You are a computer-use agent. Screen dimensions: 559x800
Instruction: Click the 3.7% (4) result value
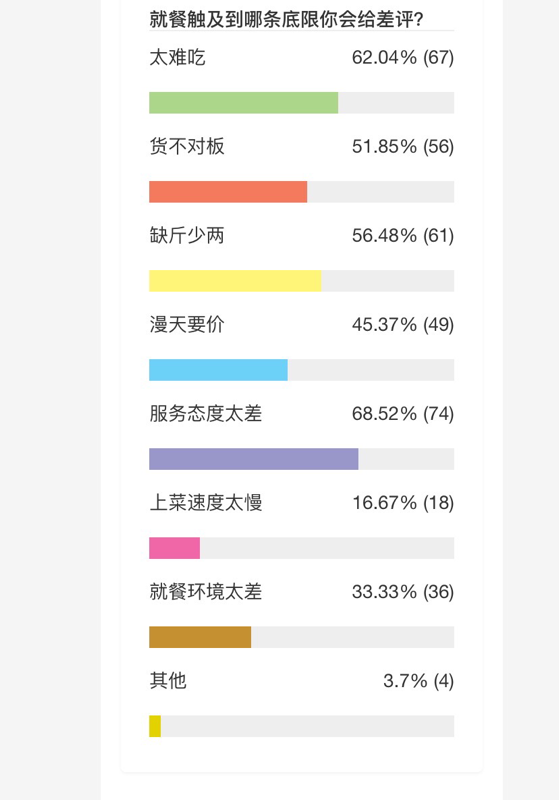[418, 681]
